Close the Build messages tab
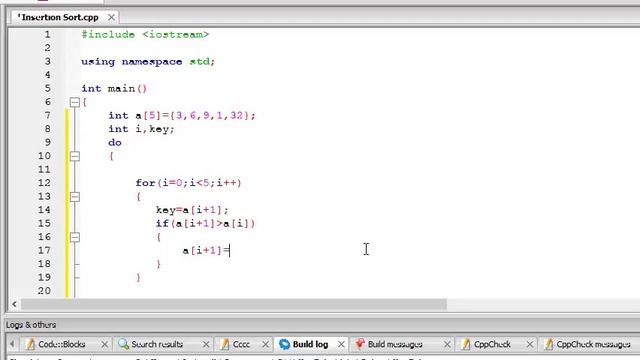 (447, 344)
